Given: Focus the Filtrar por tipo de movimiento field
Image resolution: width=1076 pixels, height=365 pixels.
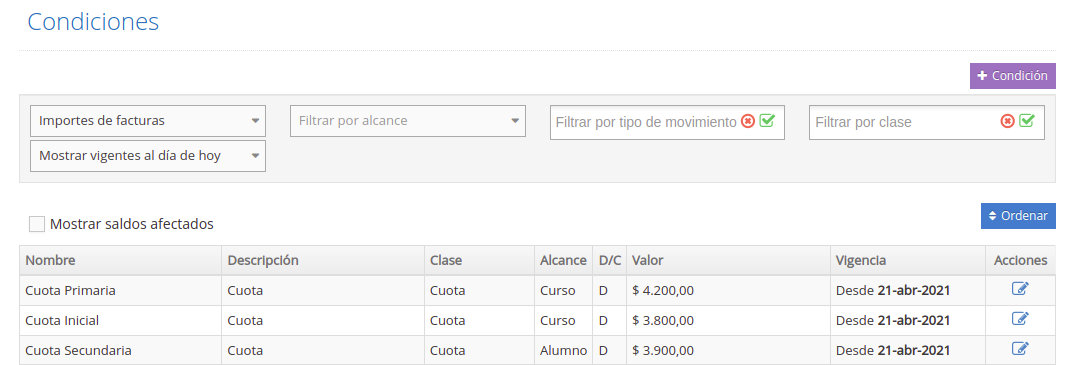Looking at the screenshot, I should click(645, 122).
